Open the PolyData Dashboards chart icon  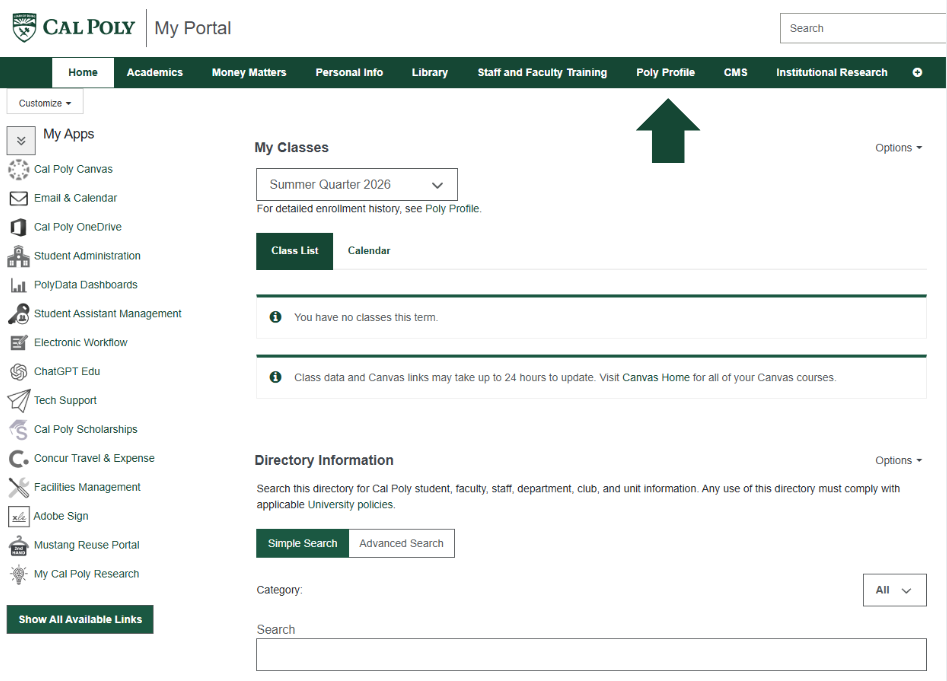19,285
